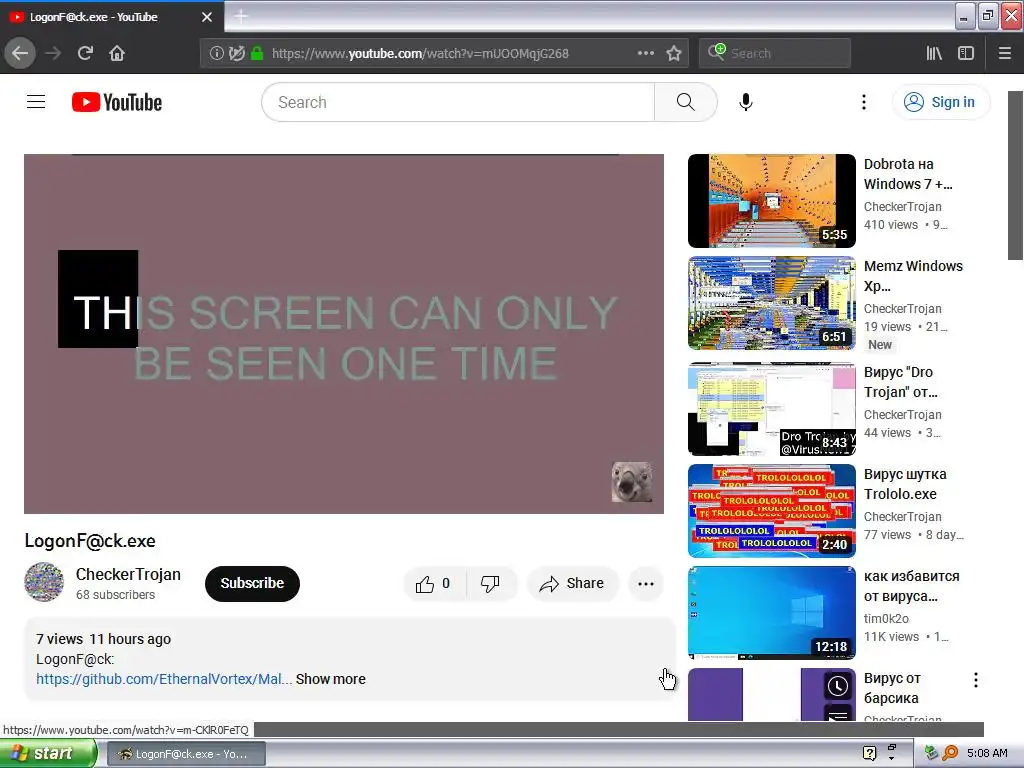Open the Windows start menu

[48, 754]
